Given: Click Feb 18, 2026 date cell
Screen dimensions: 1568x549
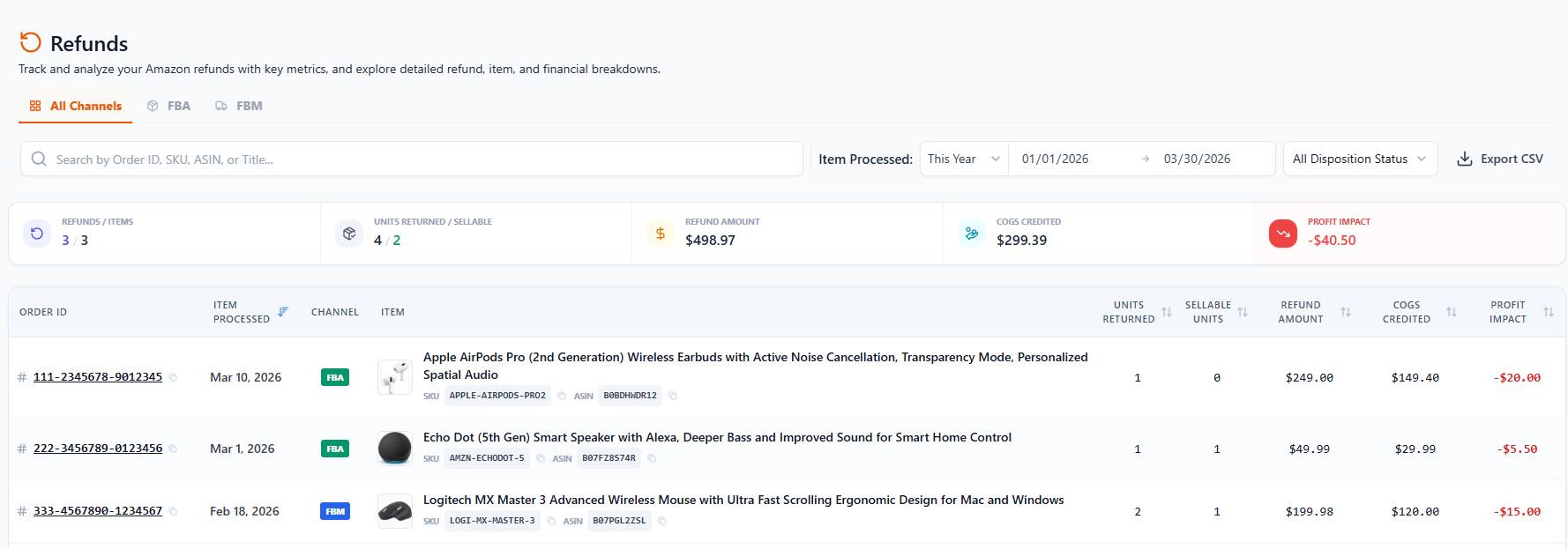Looking at the screenshot, I should [x=244, y=511].
